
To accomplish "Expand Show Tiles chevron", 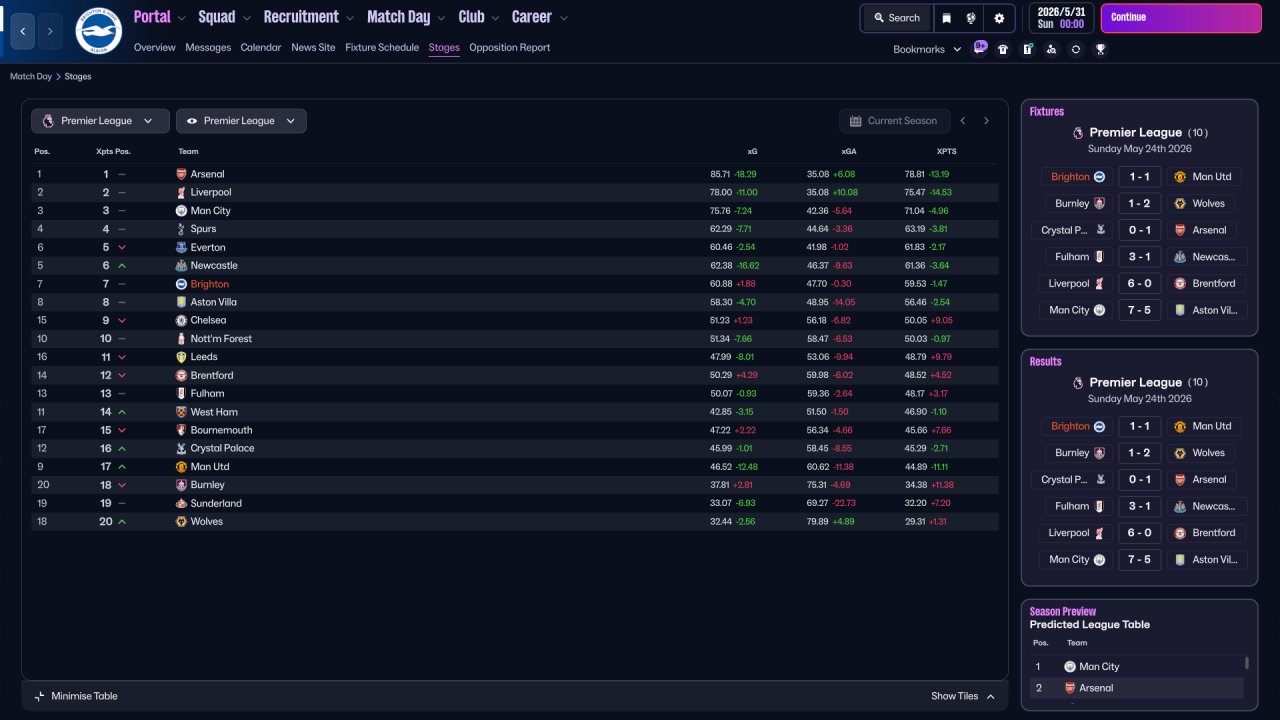I will (991, 696).
